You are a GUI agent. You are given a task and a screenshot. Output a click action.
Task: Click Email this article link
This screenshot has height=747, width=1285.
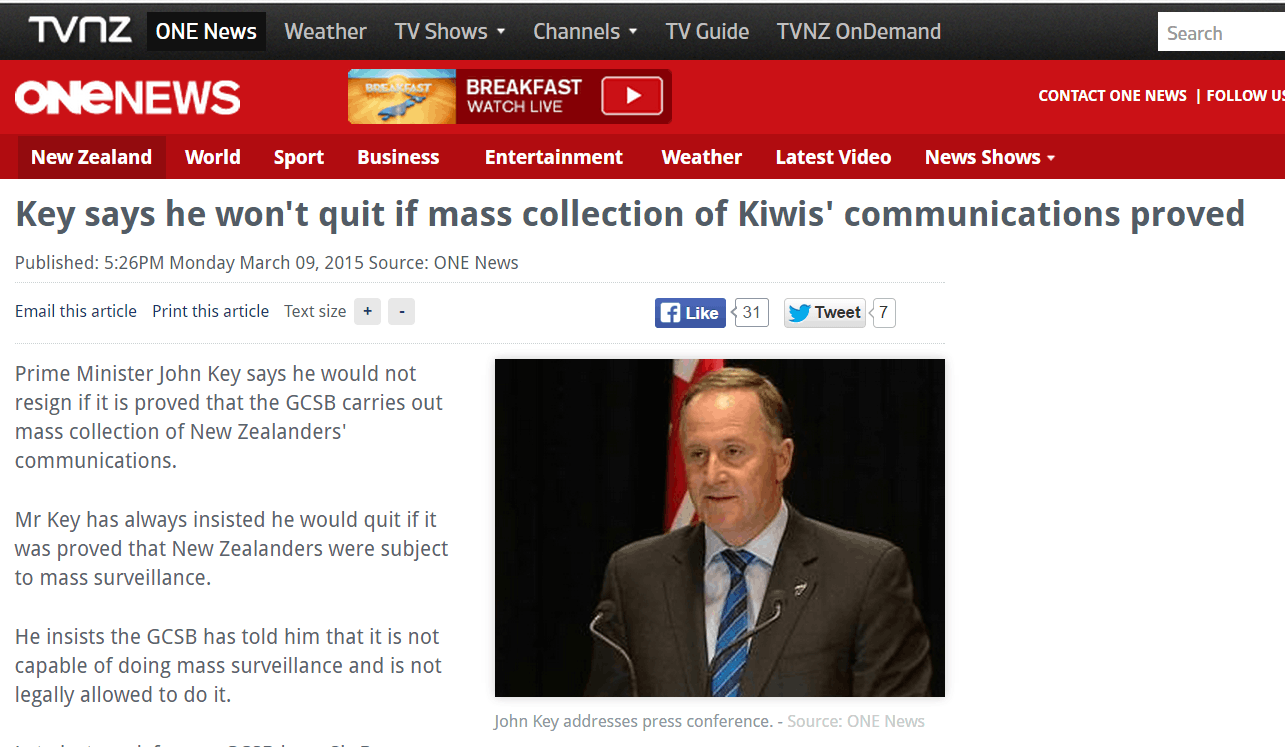(x=76, y=311)
